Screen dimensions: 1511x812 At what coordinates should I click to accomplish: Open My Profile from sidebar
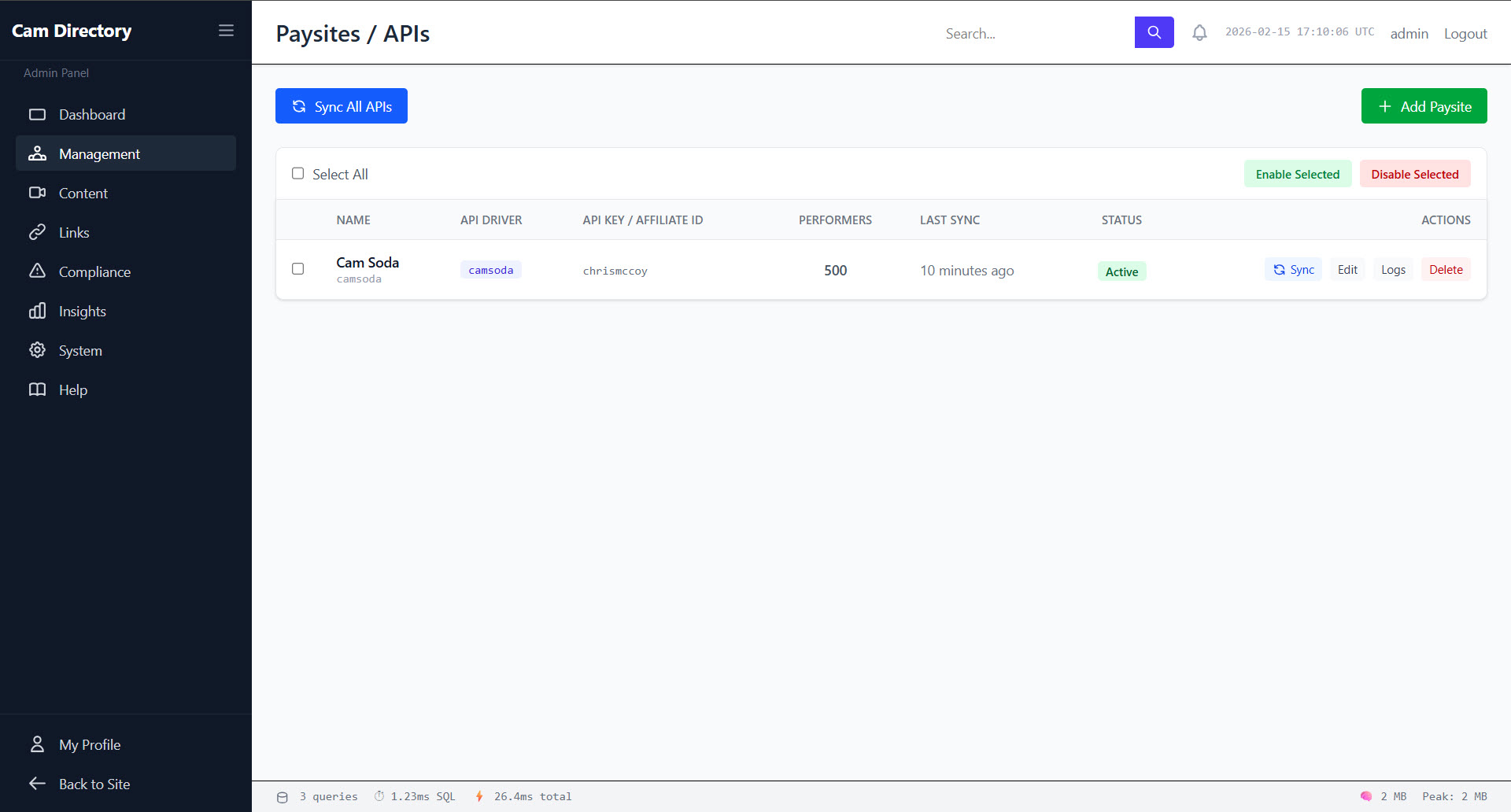(x=90, y=744)
